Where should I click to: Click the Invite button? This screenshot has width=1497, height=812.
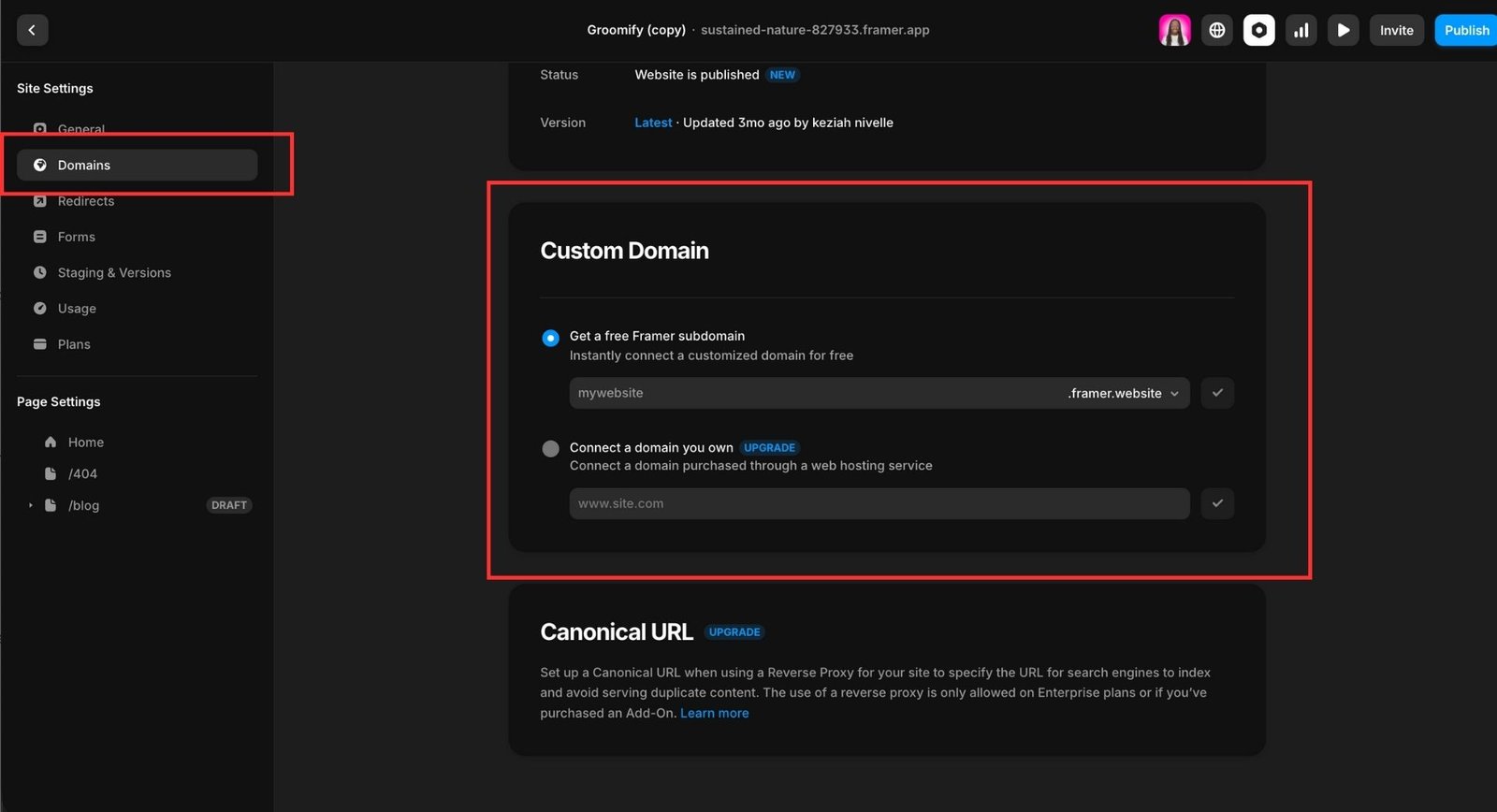tap(1396, 30)
